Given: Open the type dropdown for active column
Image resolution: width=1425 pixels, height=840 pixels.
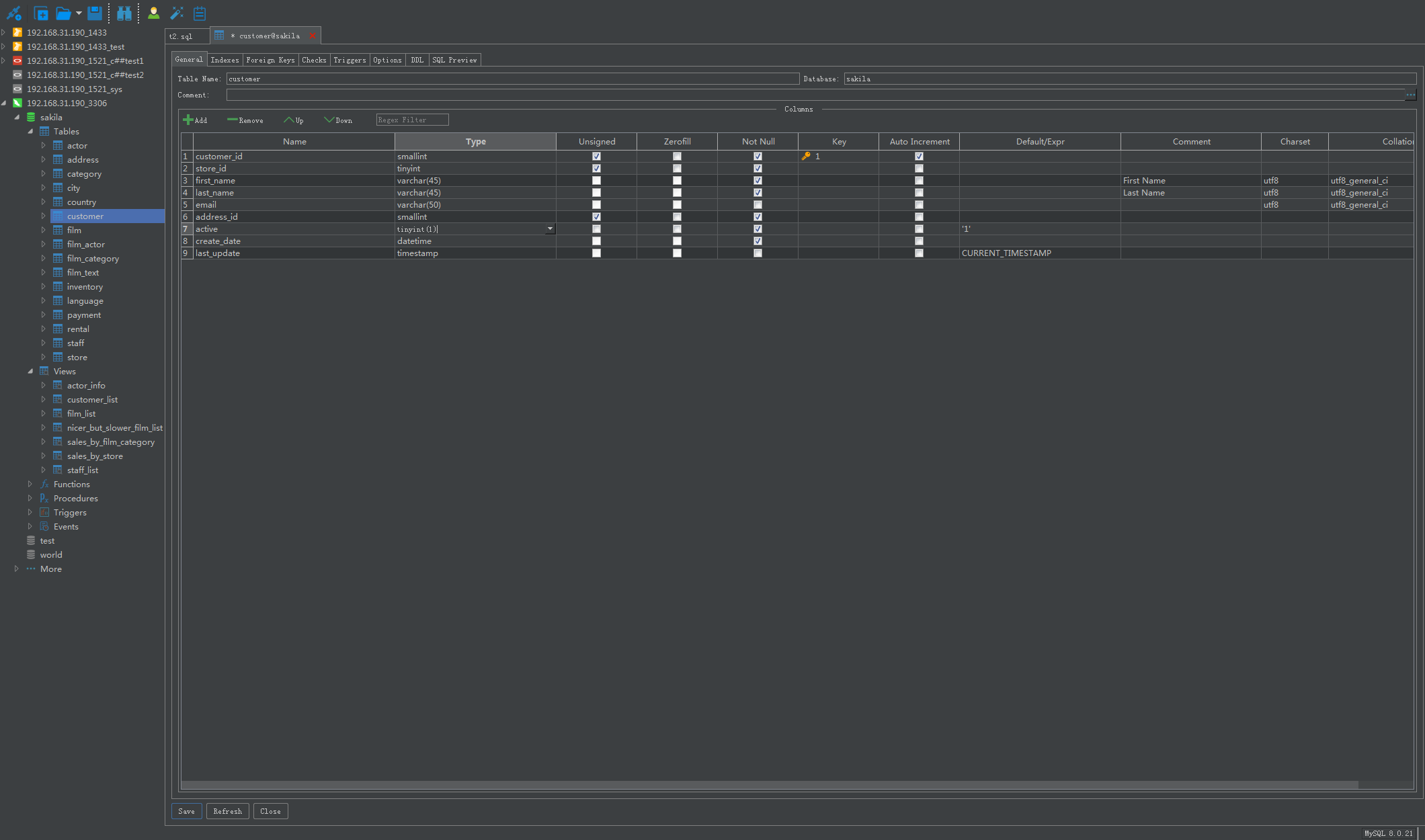Looking at the screenshot, I should tap(550, 229).
